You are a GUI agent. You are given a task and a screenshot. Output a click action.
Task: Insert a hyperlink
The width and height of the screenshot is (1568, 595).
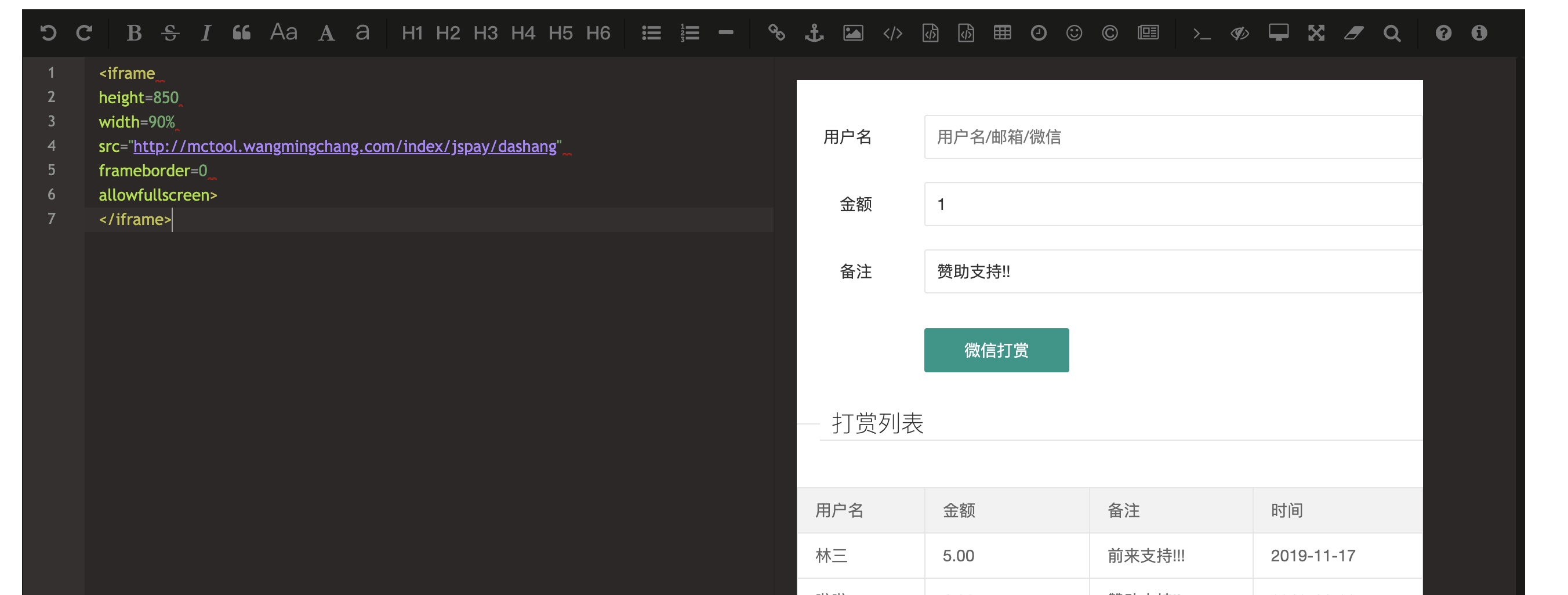click(x=776, y=33)
